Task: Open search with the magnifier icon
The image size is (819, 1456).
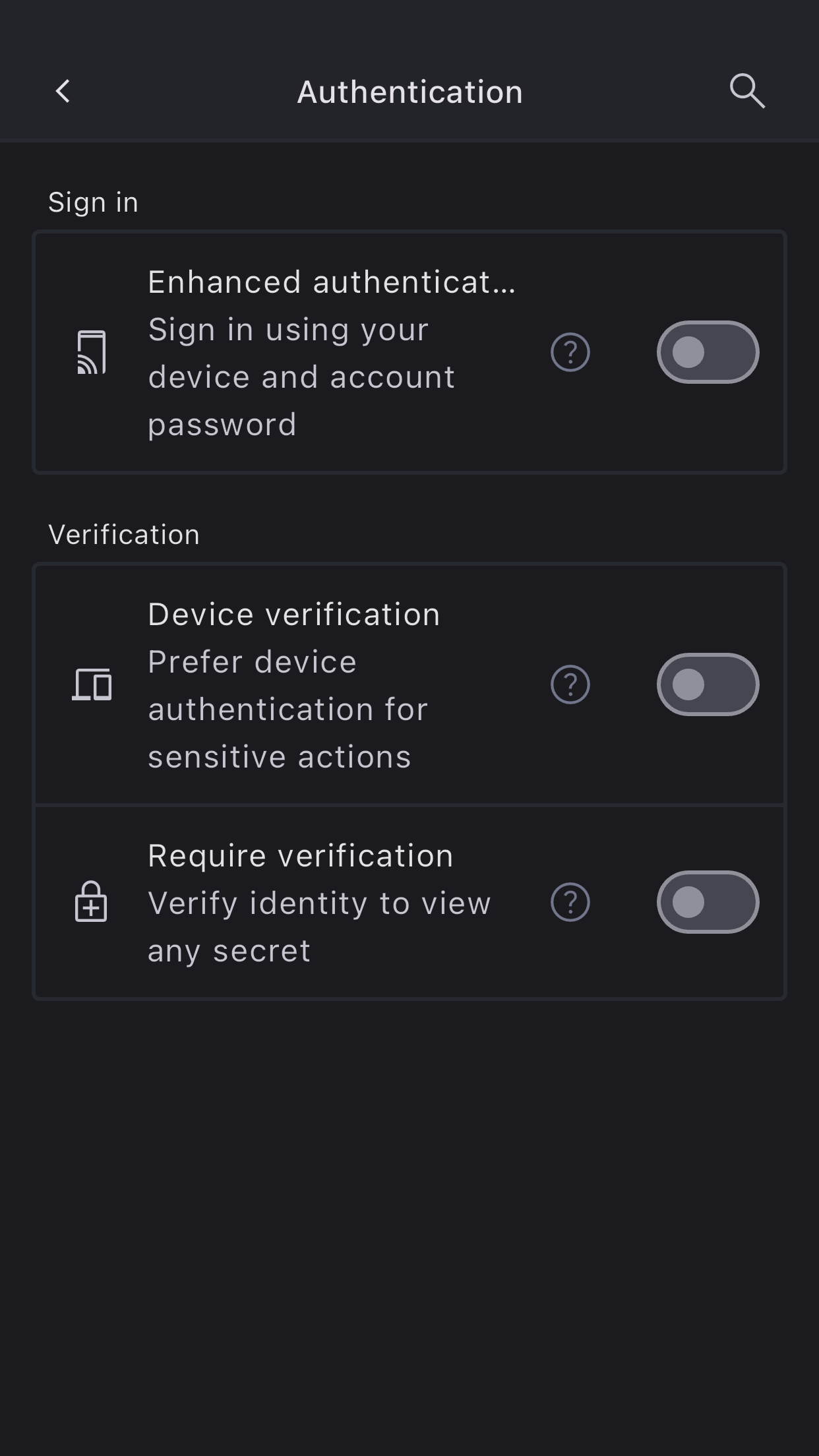Action: coord(747,91)
